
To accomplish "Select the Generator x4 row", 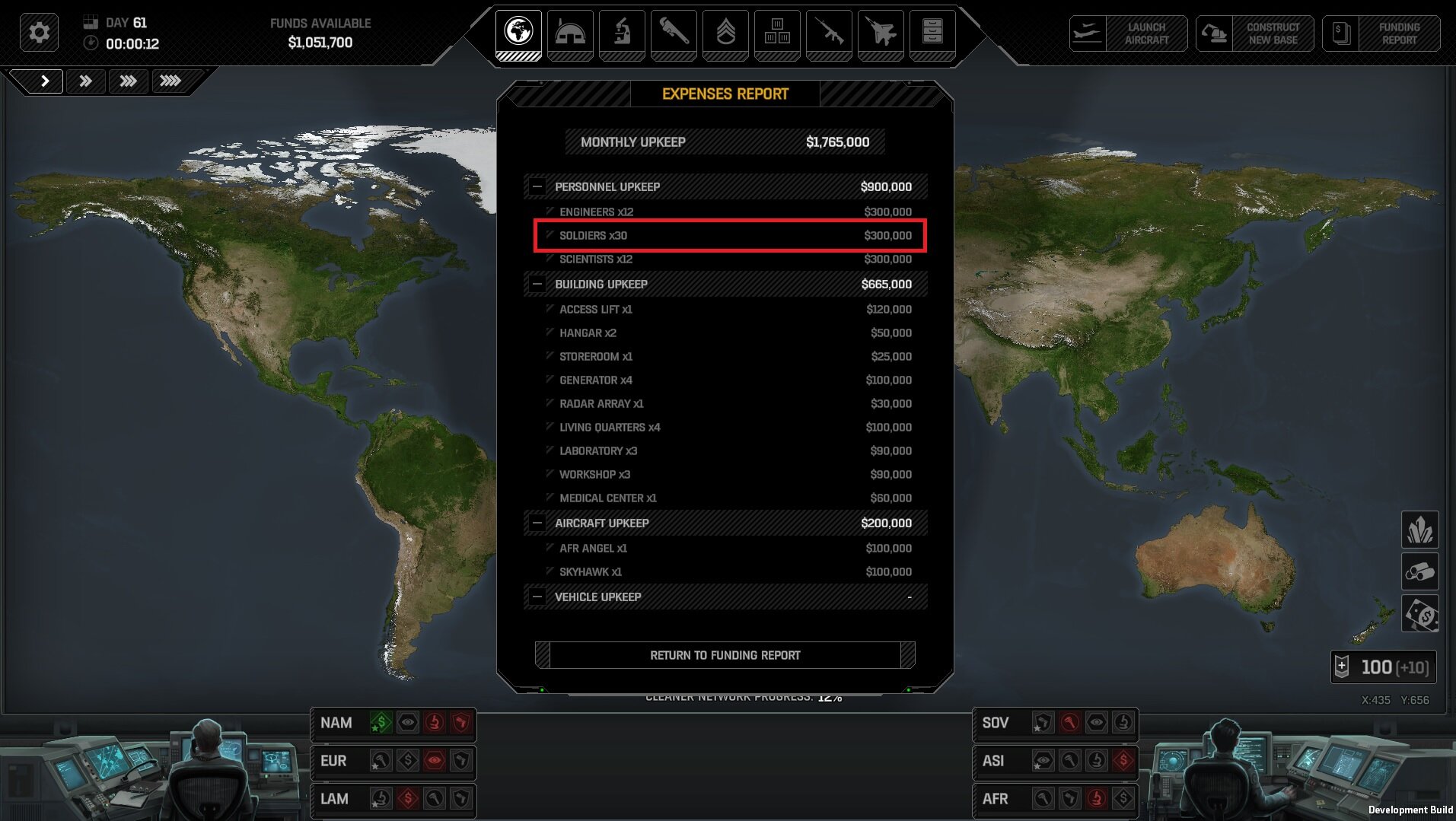I will pos(729,380).
